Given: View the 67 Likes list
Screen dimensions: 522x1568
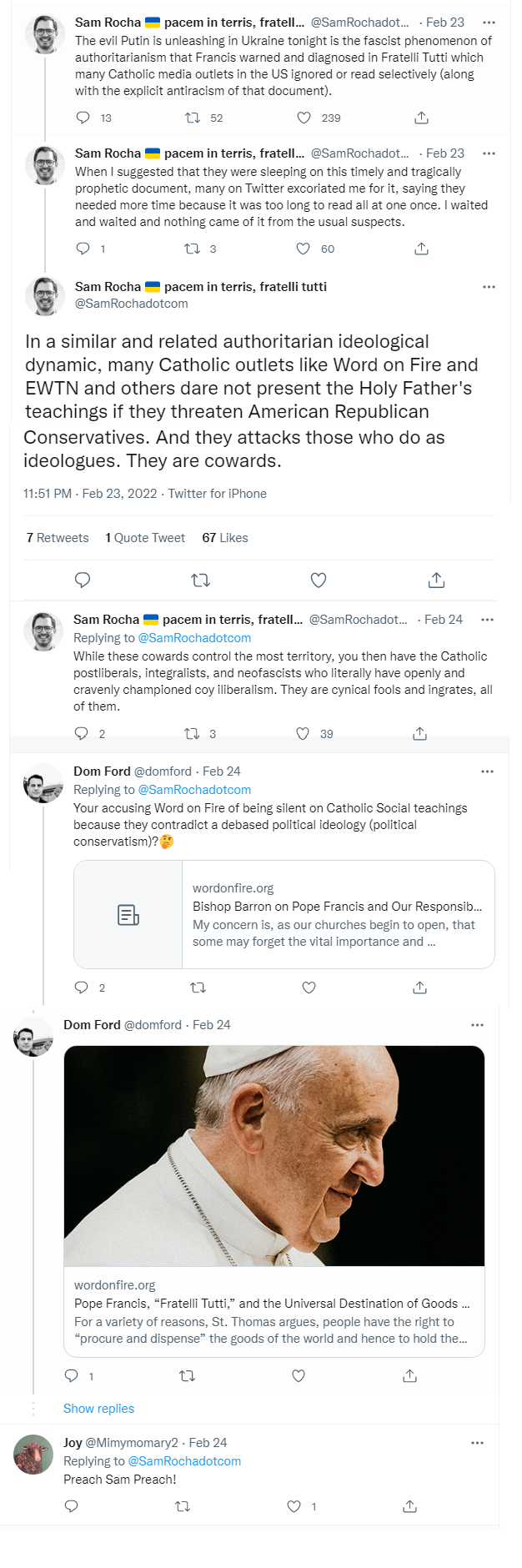Looking at the screenshot, I should click(x=225, y=538).
